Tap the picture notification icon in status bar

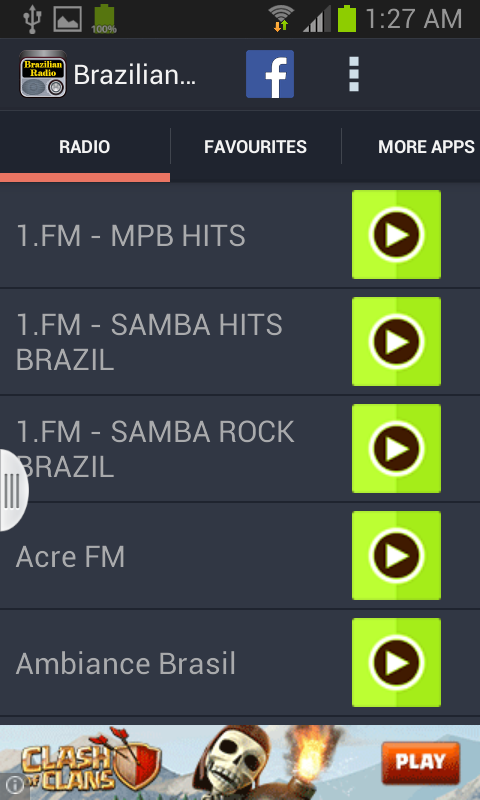(x=67, y=19)
